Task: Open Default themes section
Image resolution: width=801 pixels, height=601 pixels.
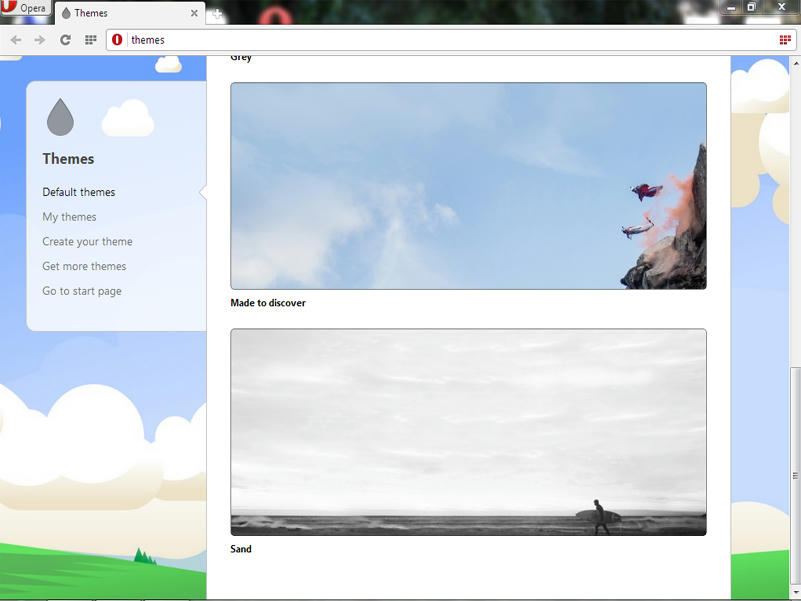Action: [x=79, y=192]
